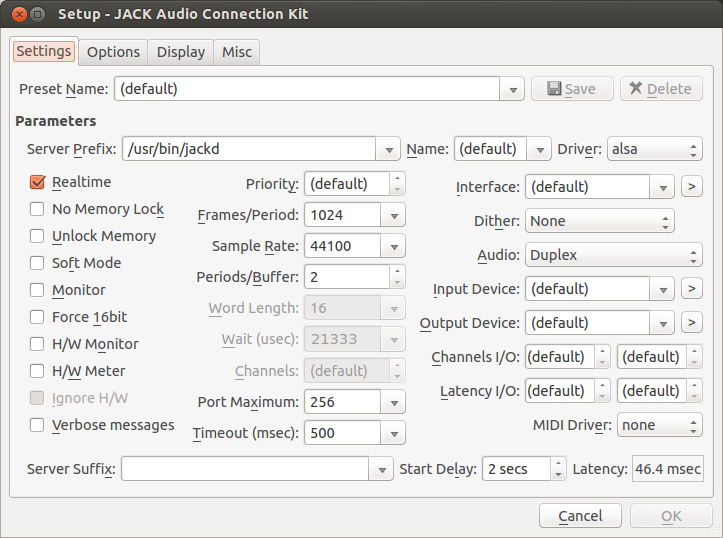Click the Periods/Buffer spin box
The width and height of the screenshot is (723, 538).
tap(355, 277)
